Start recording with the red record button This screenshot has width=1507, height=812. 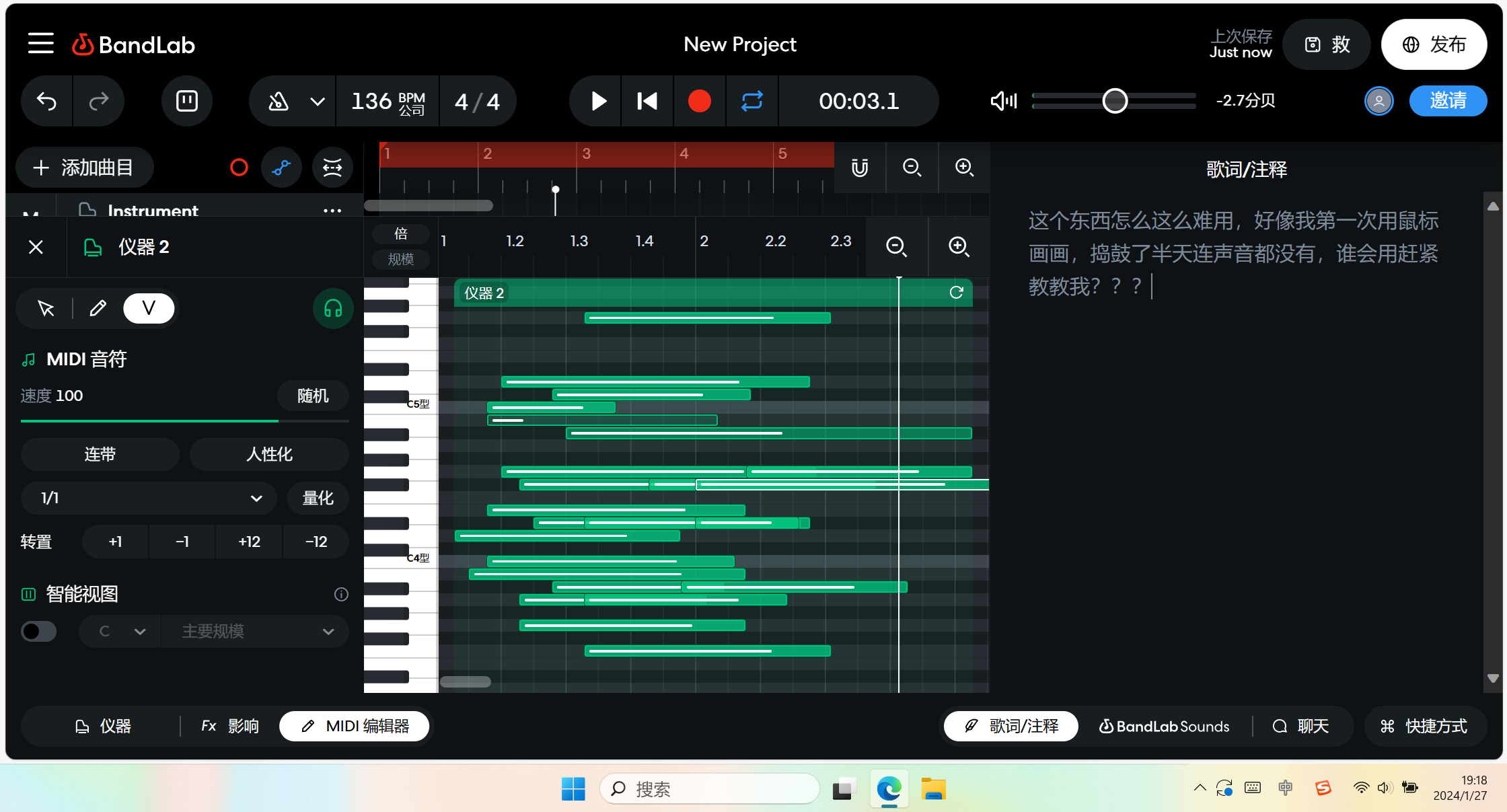pyautogui.click(x=700, y=101)
